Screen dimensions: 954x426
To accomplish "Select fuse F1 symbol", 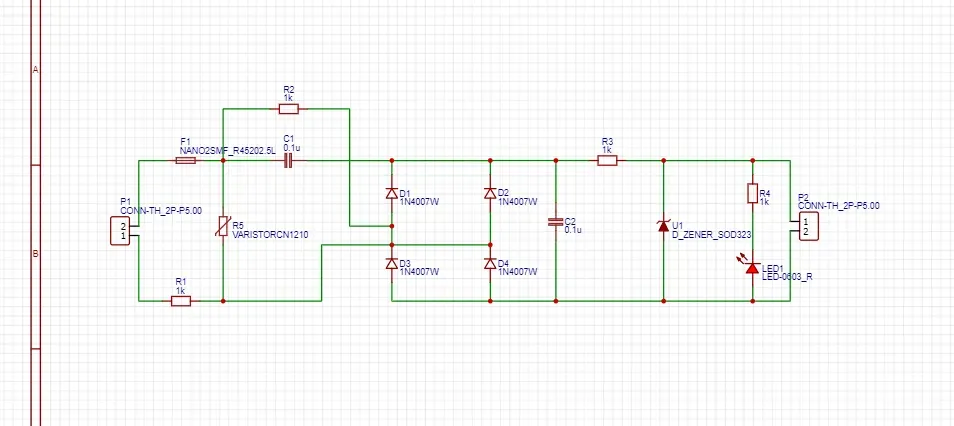I will point(186,161).
